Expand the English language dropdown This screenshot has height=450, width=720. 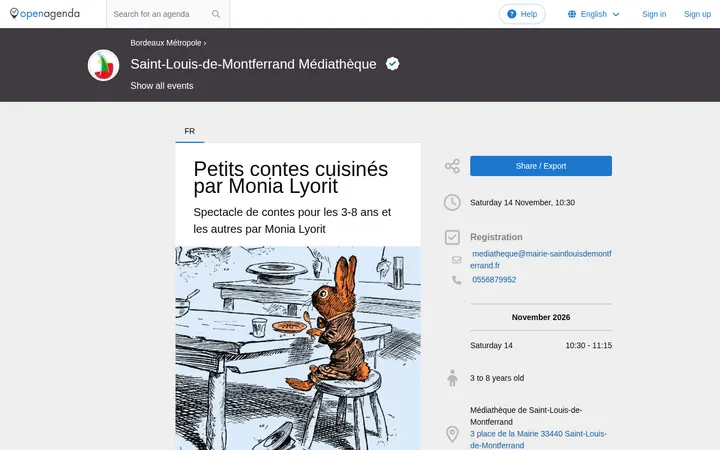click(593, 14)
